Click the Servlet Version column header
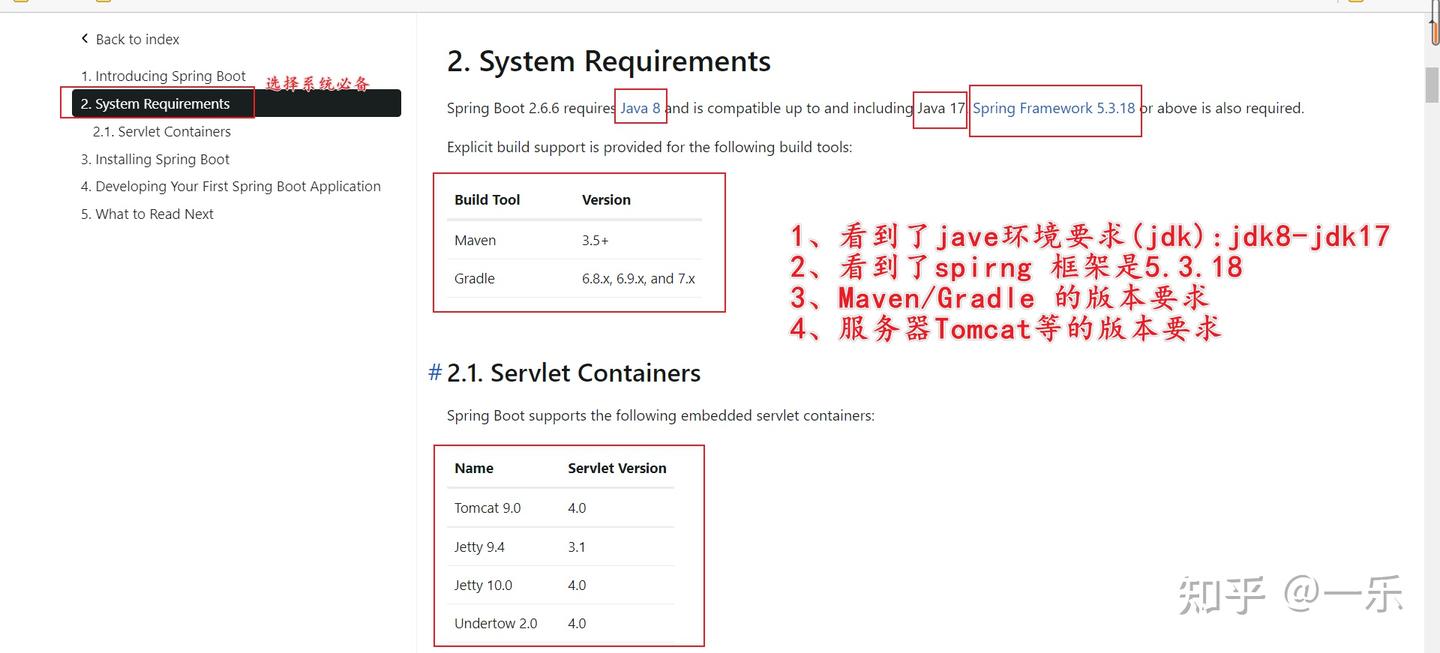The height and width of the screenshot is (653, 1440). click(x=617, y=468)
